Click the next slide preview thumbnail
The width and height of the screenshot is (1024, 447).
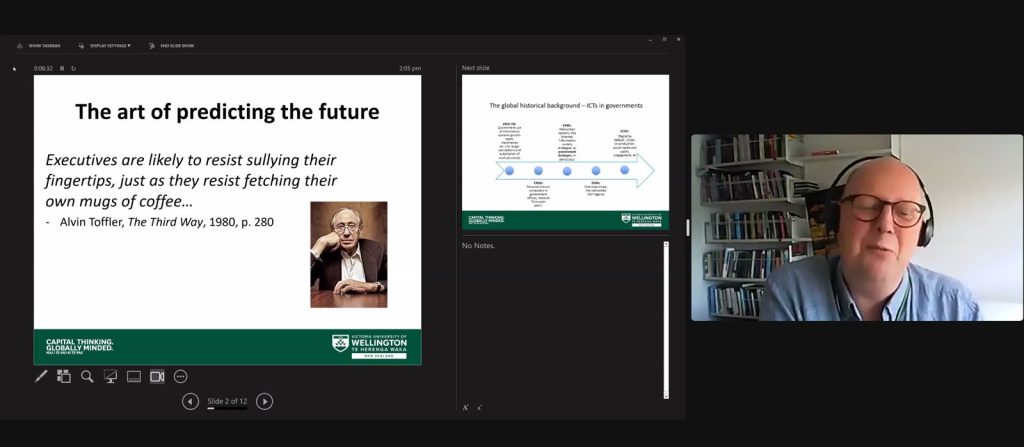coord(565,152)
